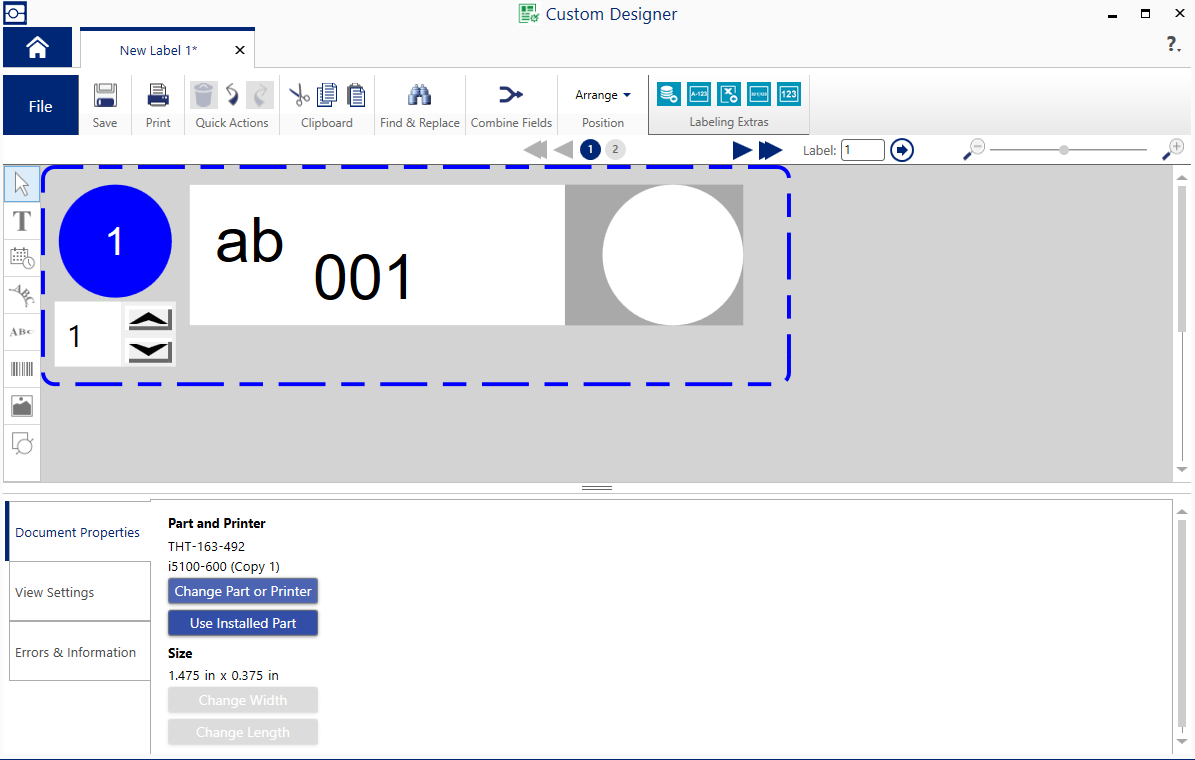Click the zoom slider handle

click(1064, 150)
